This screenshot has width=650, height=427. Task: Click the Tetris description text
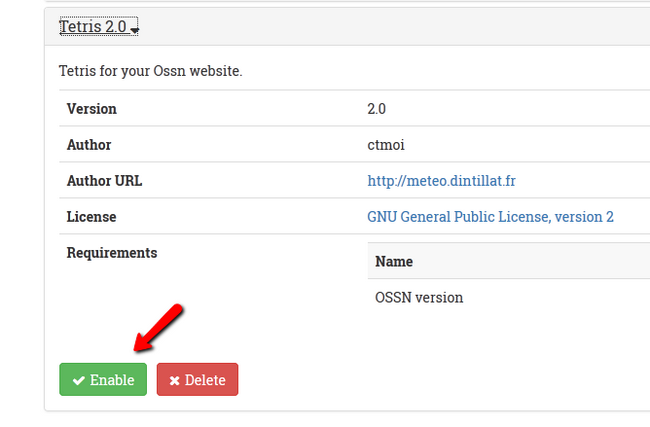(150, 71)
